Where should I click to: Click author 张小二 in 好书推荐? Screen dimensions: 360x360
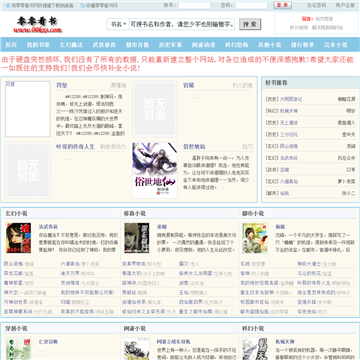tap(348, 193)
